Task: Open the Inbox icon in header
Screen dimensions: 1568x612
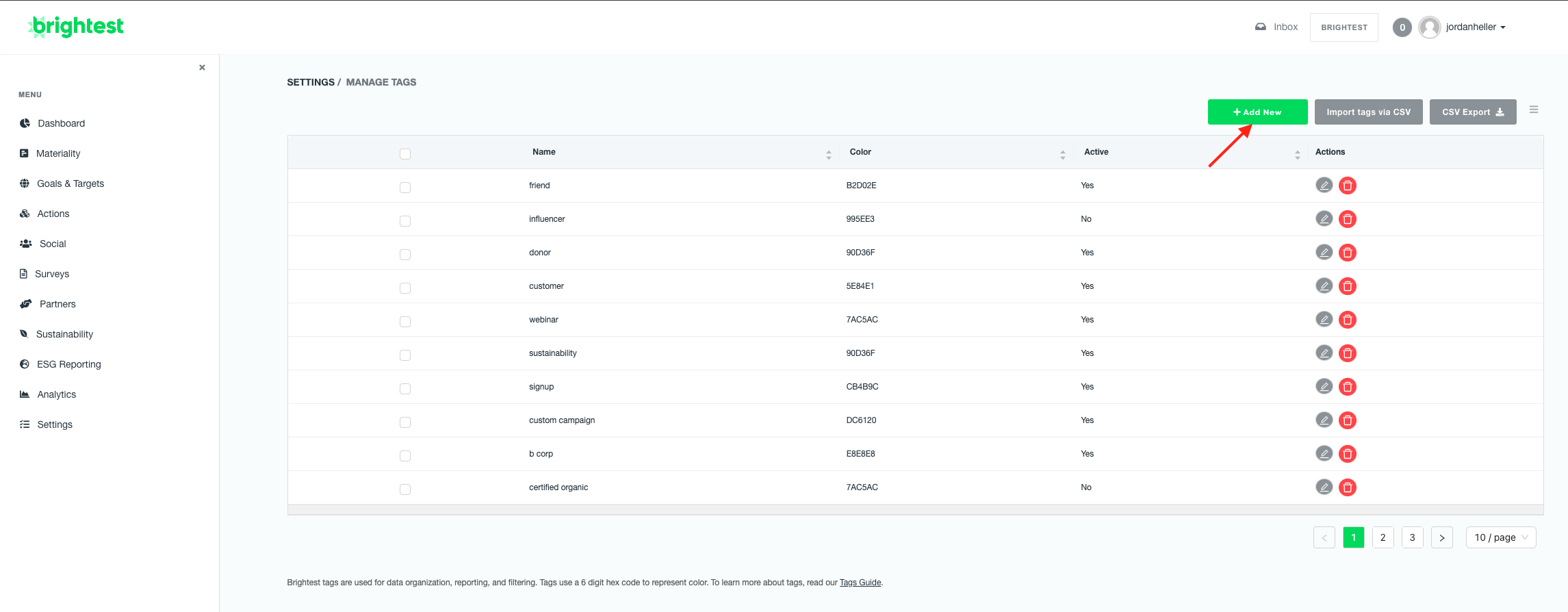Action: coord(1261,27)
